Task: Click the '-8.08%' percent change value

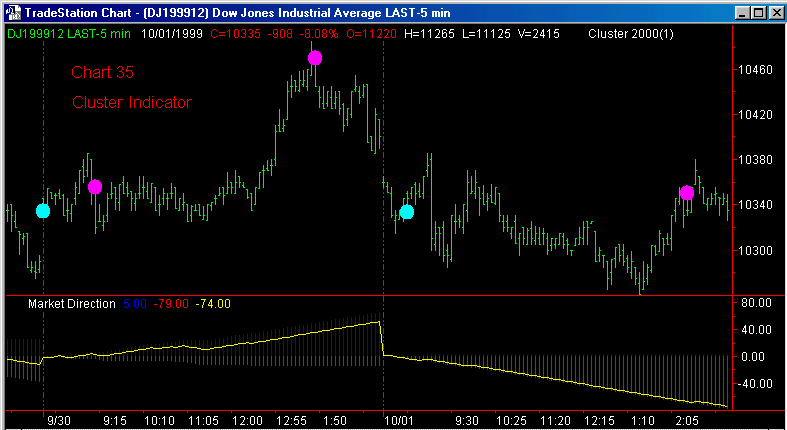Action: pos(319,34)
